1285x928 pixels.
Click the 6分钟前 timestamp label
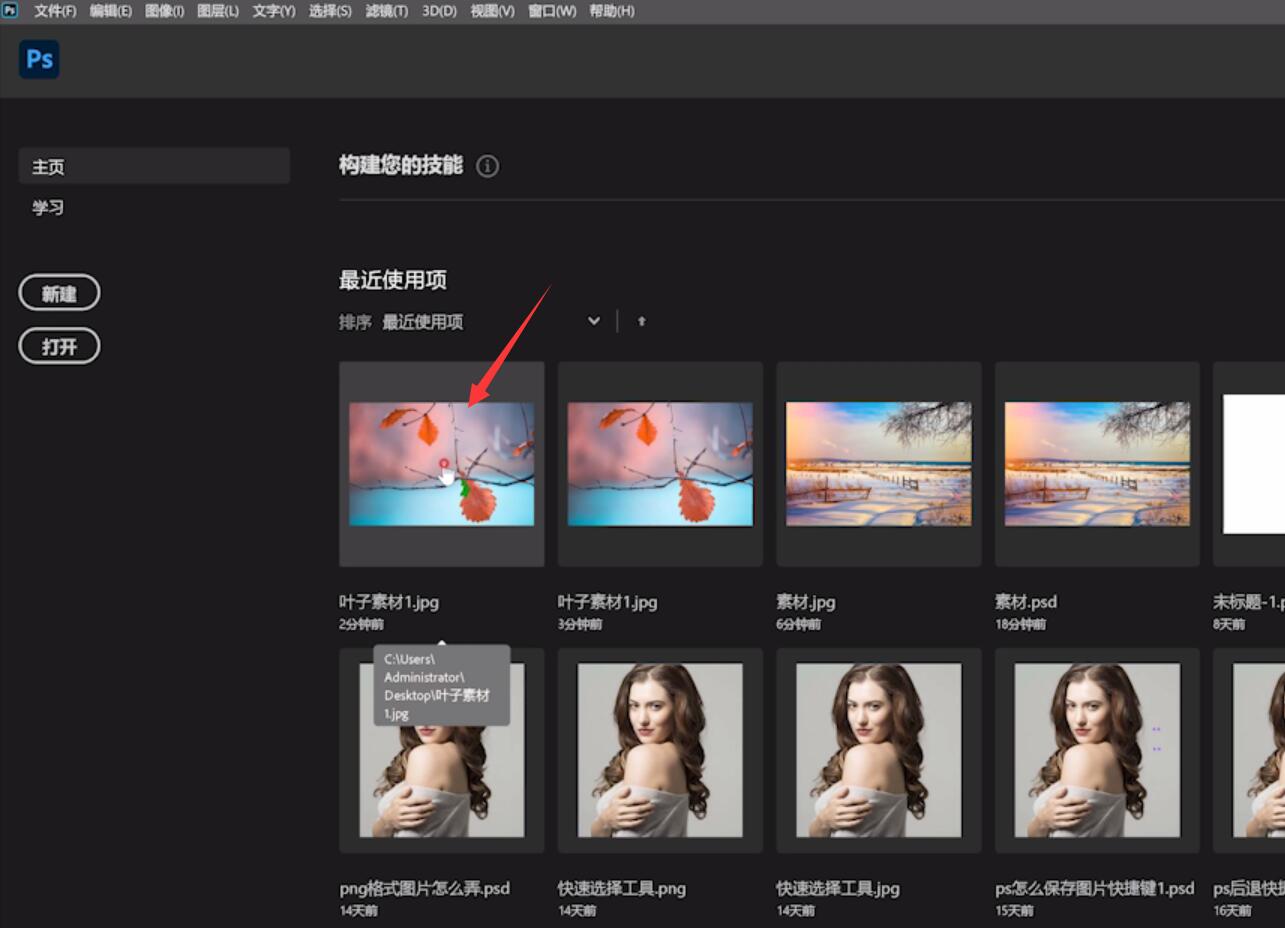coord(799,624)
